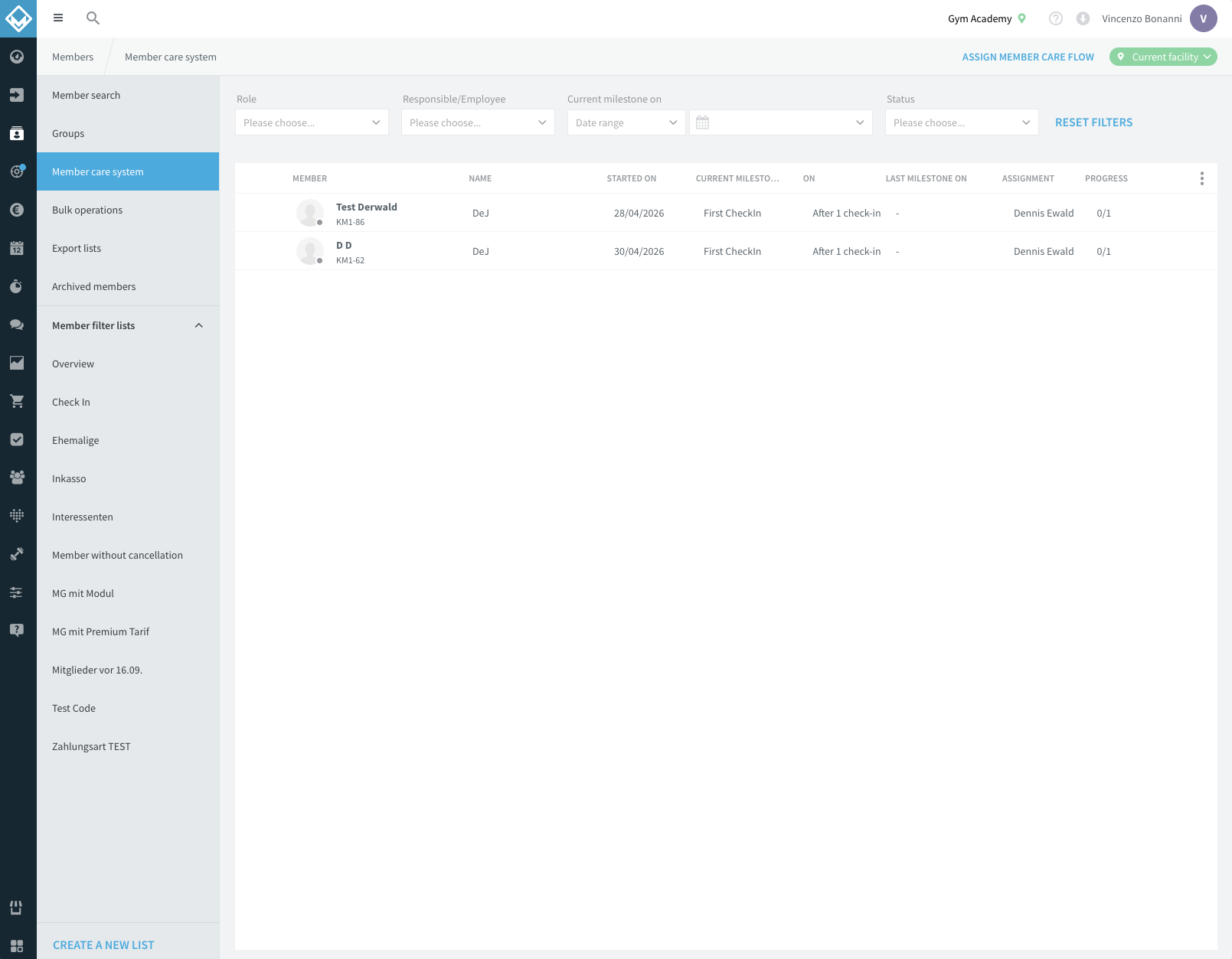Open user name Vincenzo Bonanni
This screenshot has height=959, width=1232.
(1142, 18)
